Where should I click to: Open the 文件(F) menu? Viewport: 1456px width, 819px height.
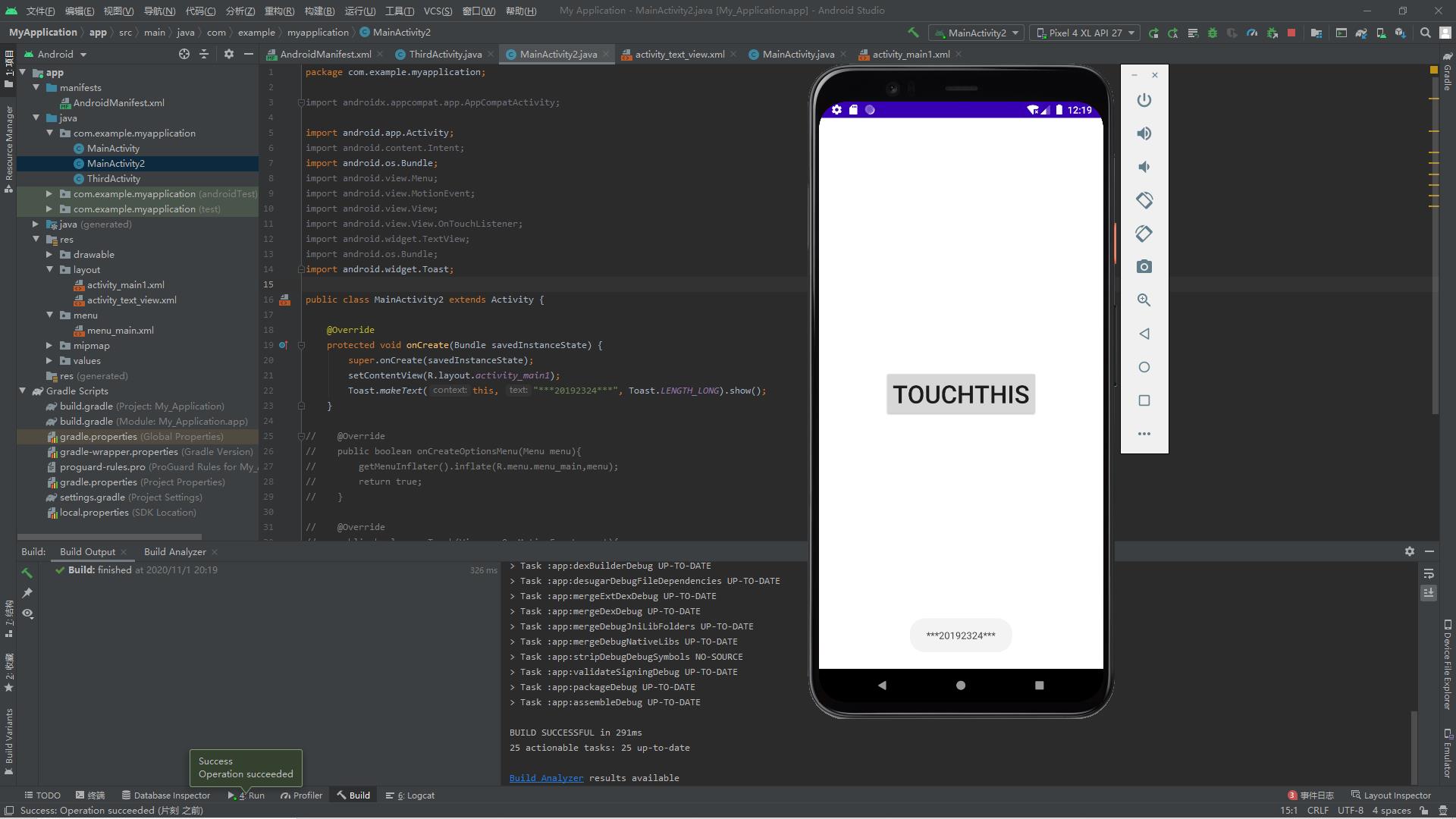coord(40,11)
